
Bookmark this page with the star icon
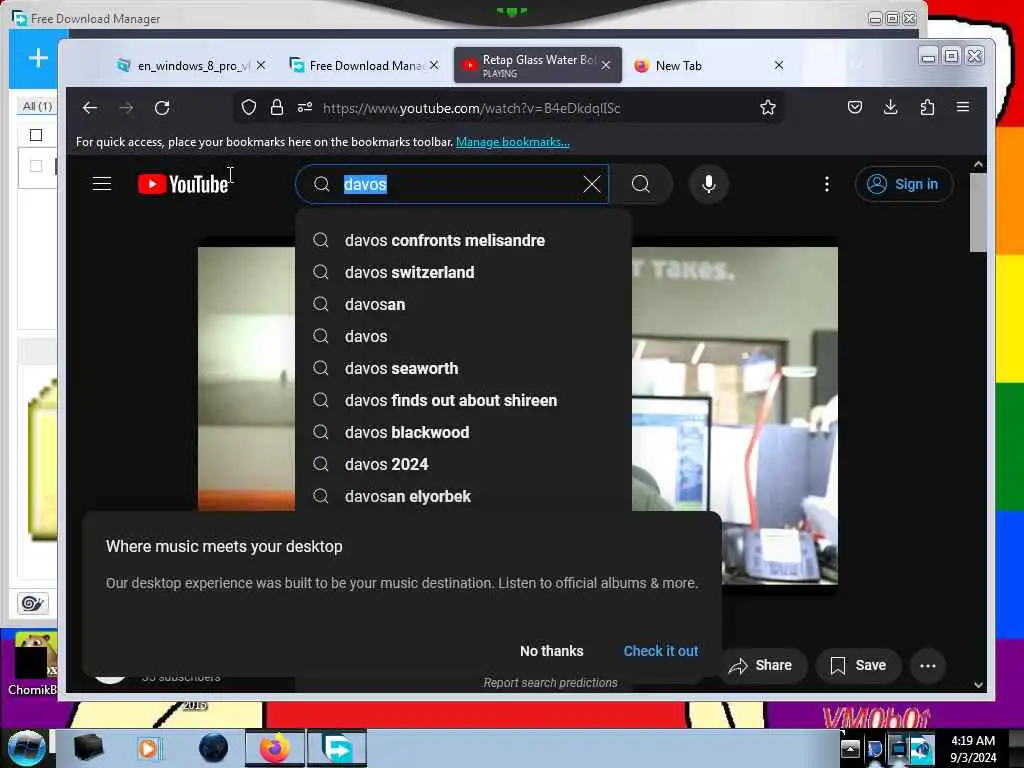click(767, 107)
